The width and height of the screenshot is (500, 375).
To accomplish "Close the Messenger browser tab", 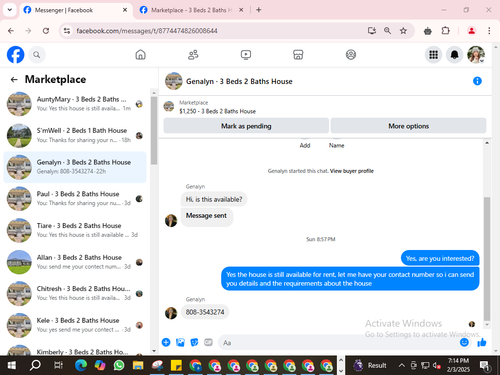I will pyautogui.click(x=125, y=10).
